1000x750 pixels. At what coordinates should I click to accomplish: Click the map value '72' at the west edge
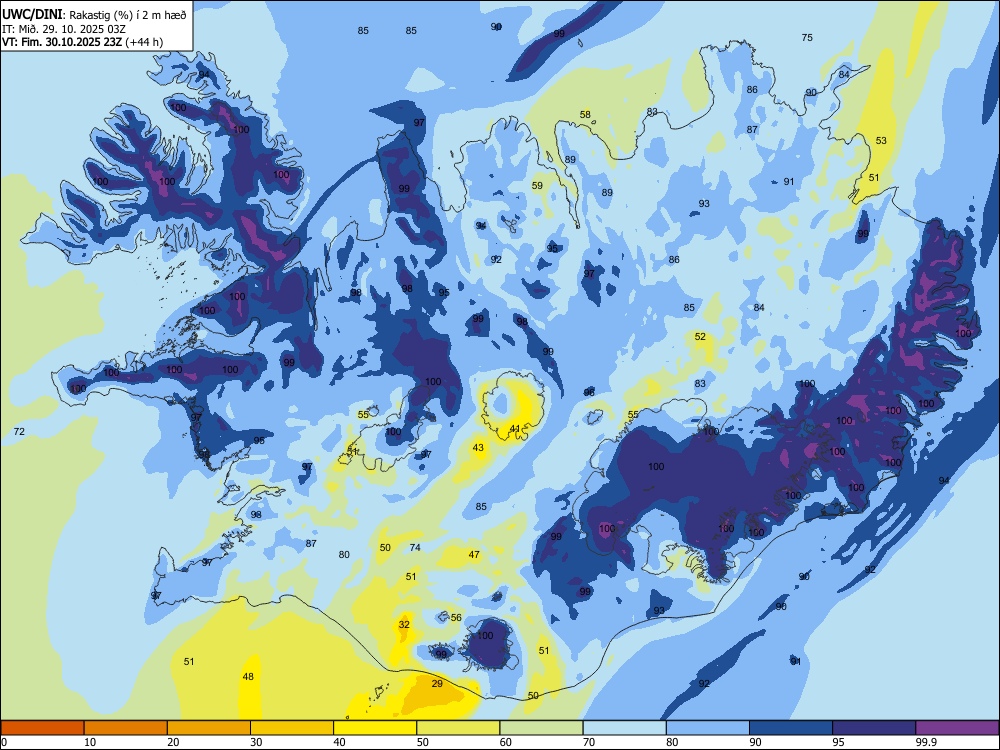pos(19,432)
